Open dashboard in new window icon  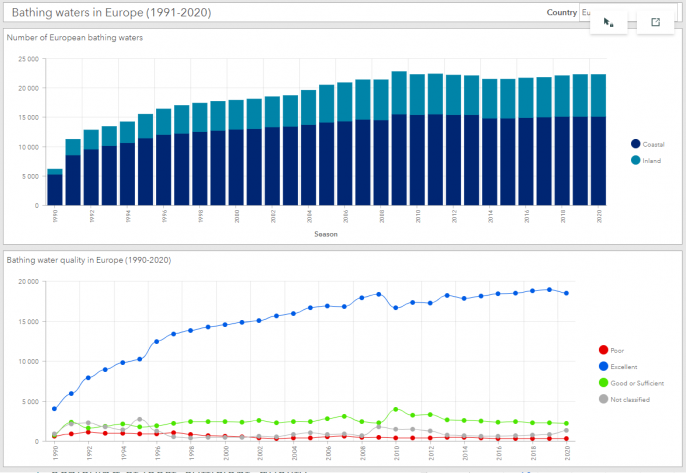655,21
